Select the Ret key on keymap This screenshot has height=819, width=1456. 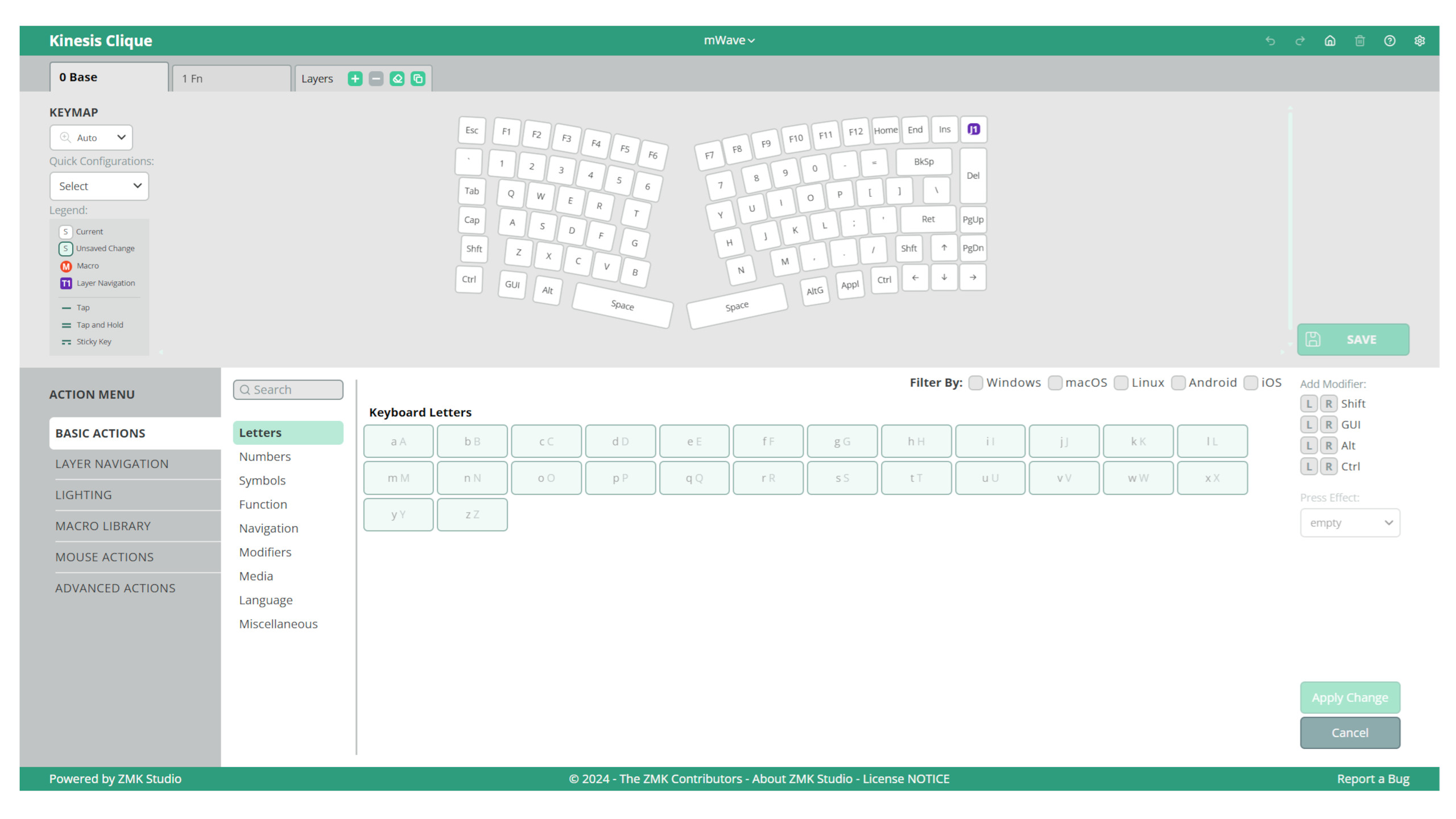tap(928, 219)
